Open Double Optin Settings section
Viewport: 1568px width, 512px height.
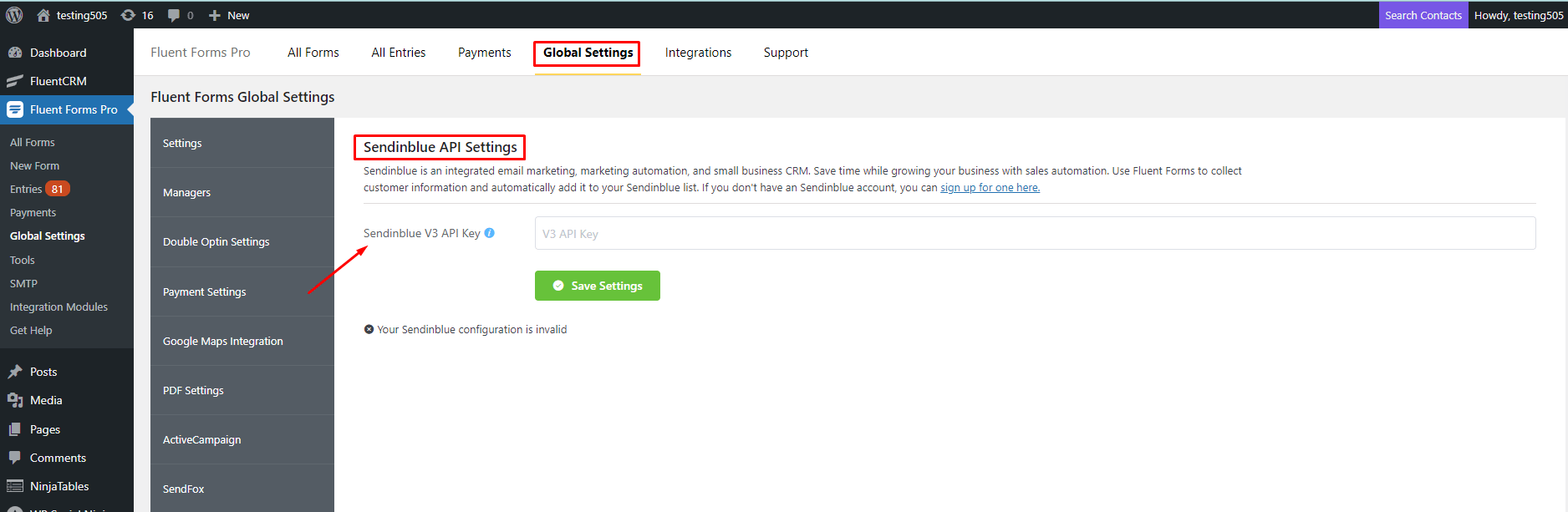(242, 241)
